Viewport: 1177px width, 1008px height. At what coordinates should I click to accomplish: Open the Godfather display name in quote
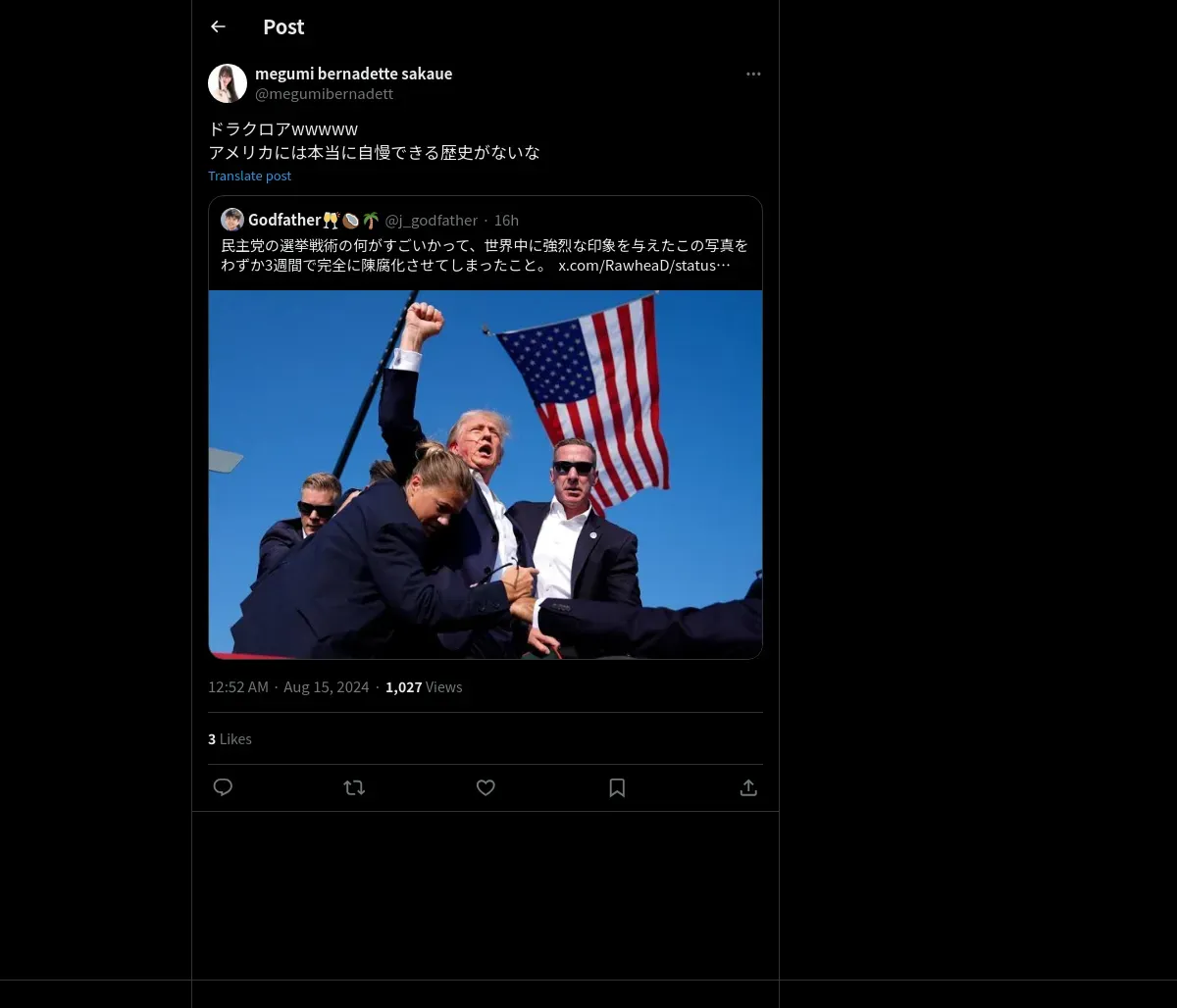(284, 220)
